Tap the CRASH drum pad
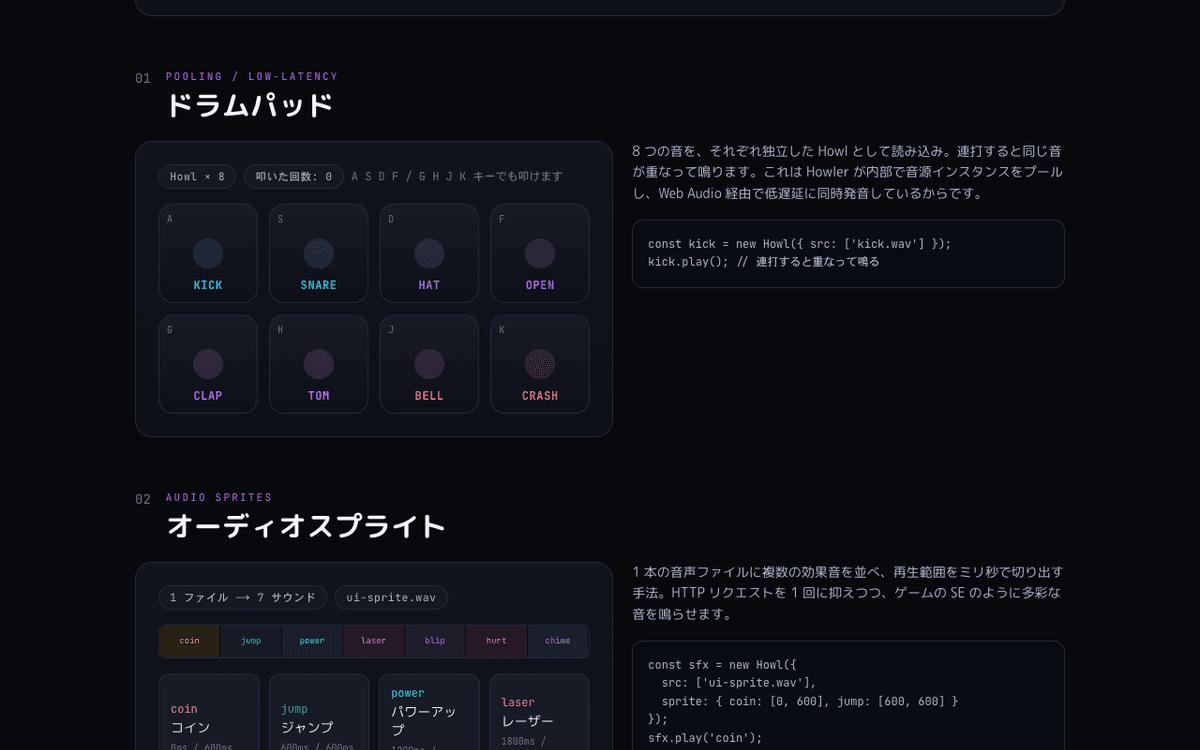Screen dimensions: 1200x750 (x=540, y=364)
